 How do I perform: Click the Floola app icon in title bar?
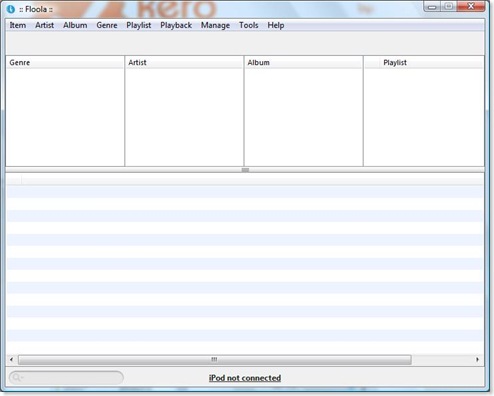click(11, 9)
